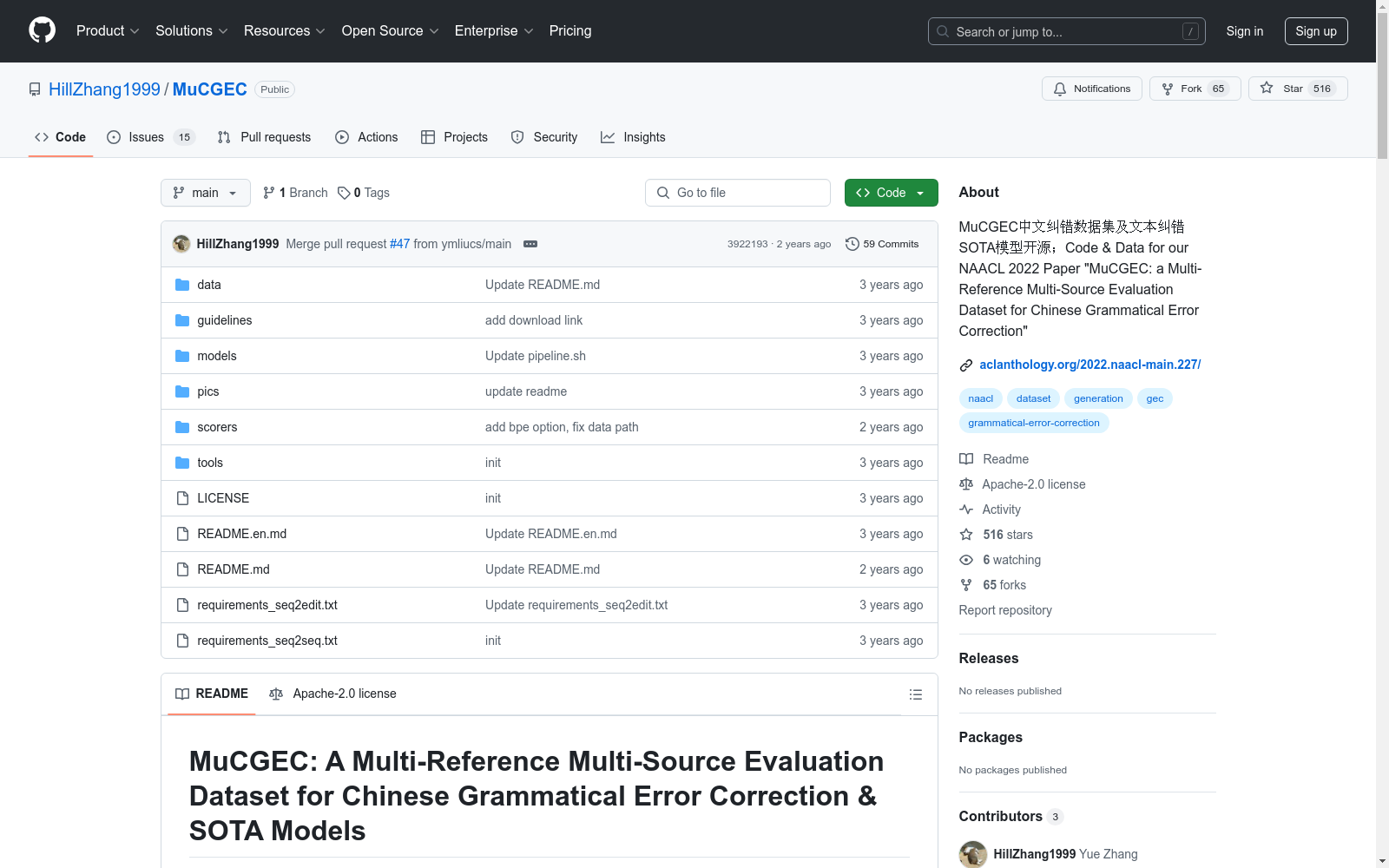Click the Sign in link
Viewport: 1389px width, 868px height.
click(x=1245, y=31)
